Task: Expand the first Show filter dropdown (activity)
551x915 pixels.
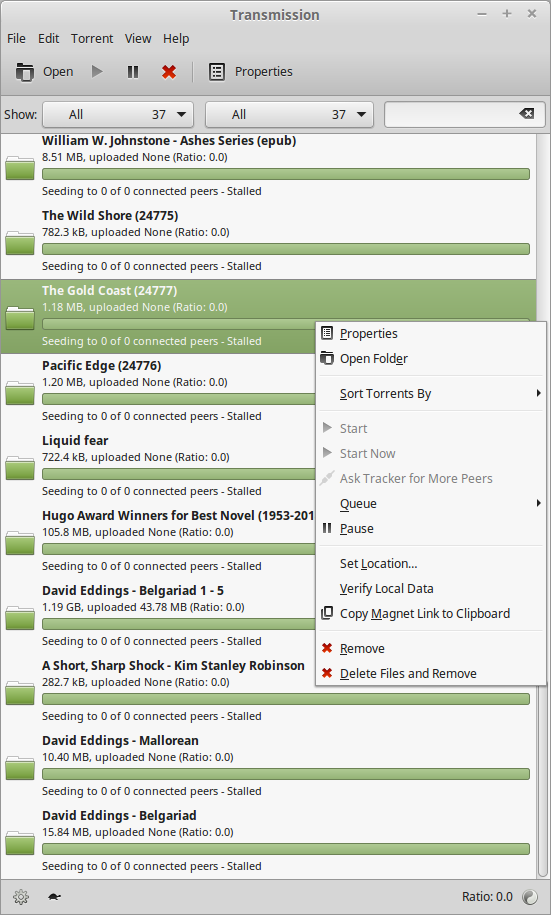Action: click(118, 114)
